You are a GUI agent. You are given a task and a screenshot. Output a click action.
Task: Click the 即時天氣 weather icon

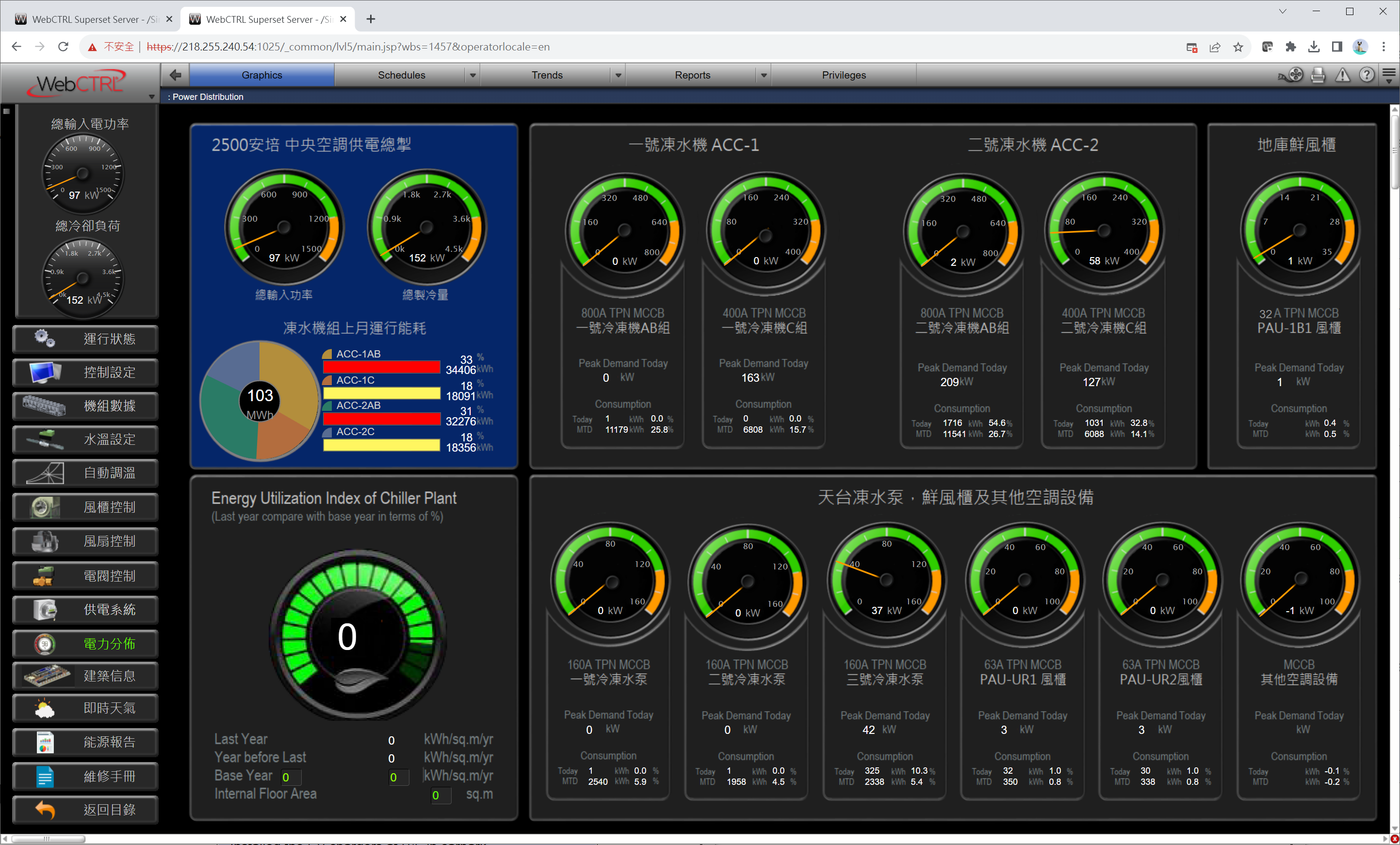[45, 708]
